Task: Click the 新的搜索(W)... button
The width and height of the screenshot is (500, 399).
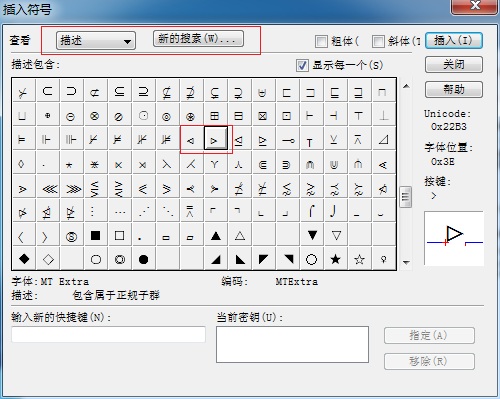Action: point(198,39)
